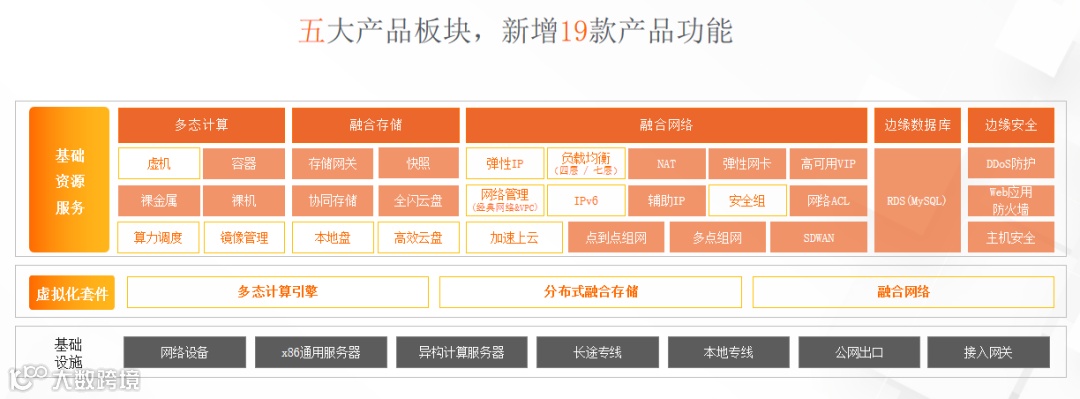Pick the 点到点组网 cell

[x=616, y=238]
